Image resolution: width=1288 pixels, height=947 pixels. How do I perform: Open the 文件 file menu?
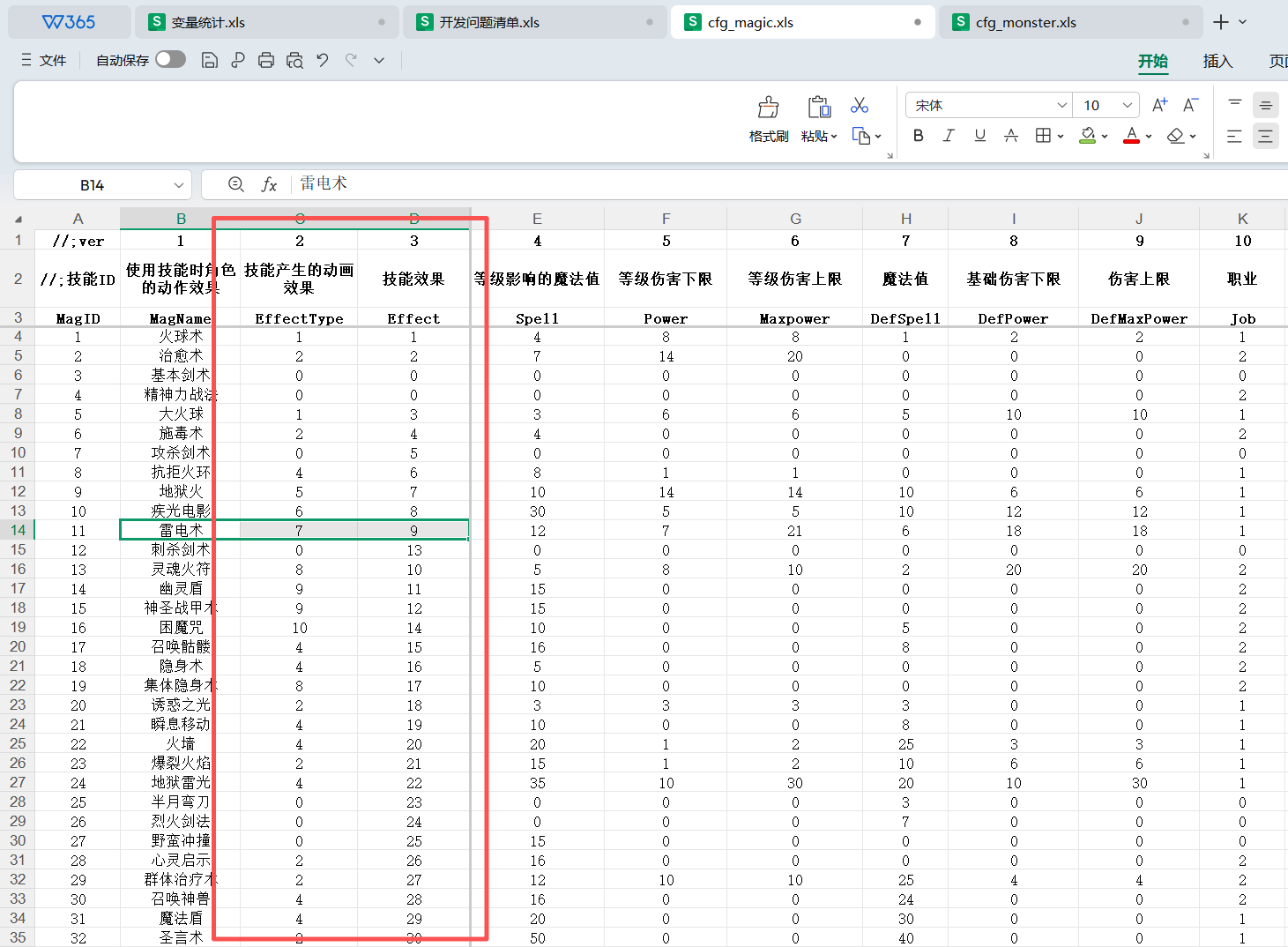coord(44,60)
